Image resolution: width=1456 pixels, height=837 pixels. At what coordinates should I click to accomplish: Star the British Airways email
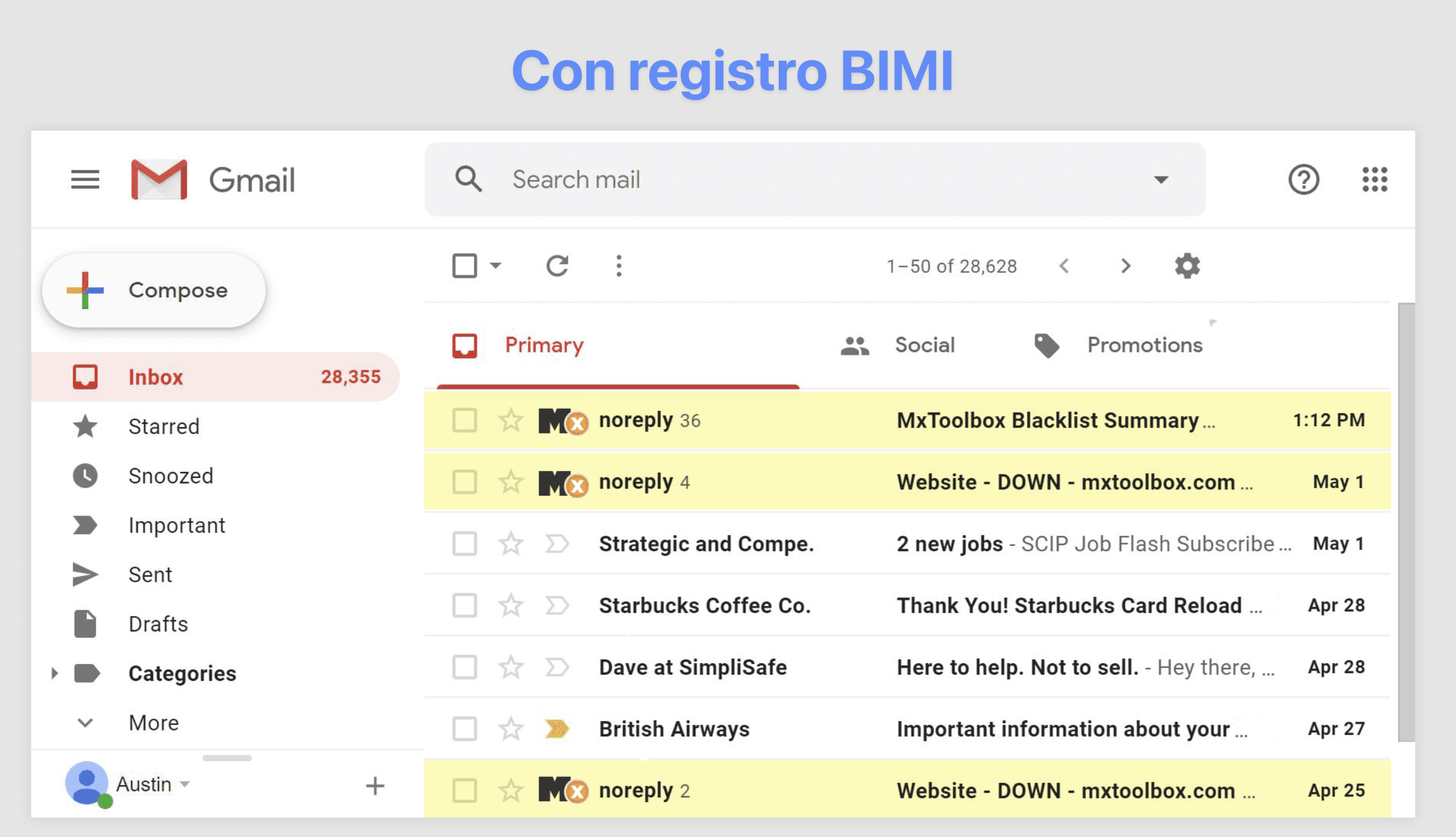[x=511, y=729]
